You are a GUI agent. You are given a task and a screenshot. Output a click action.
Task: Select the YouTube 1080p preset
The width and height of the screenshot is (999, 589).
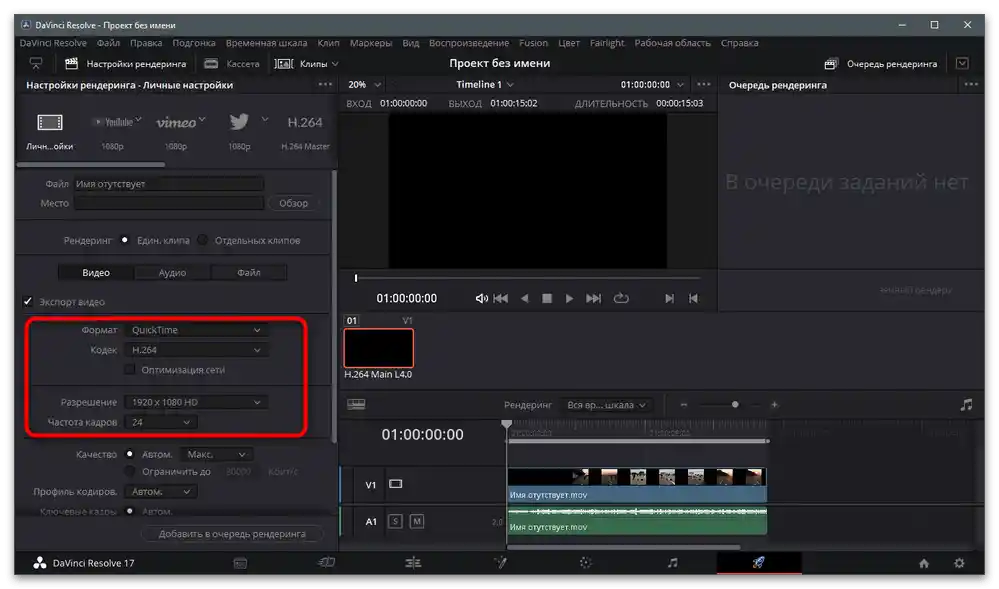pyautogui.click(x=114, y=122)
